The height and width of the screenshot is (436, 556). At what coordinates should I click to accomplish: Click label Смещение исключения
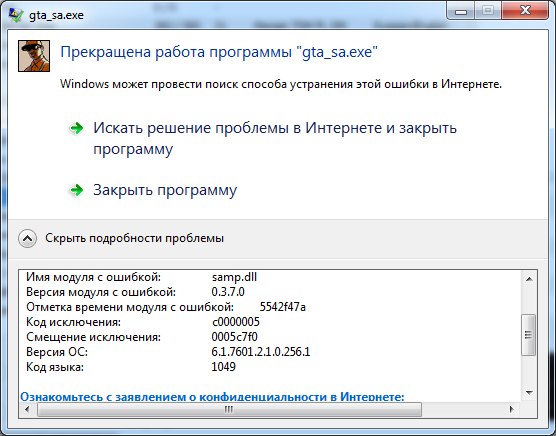94,337
